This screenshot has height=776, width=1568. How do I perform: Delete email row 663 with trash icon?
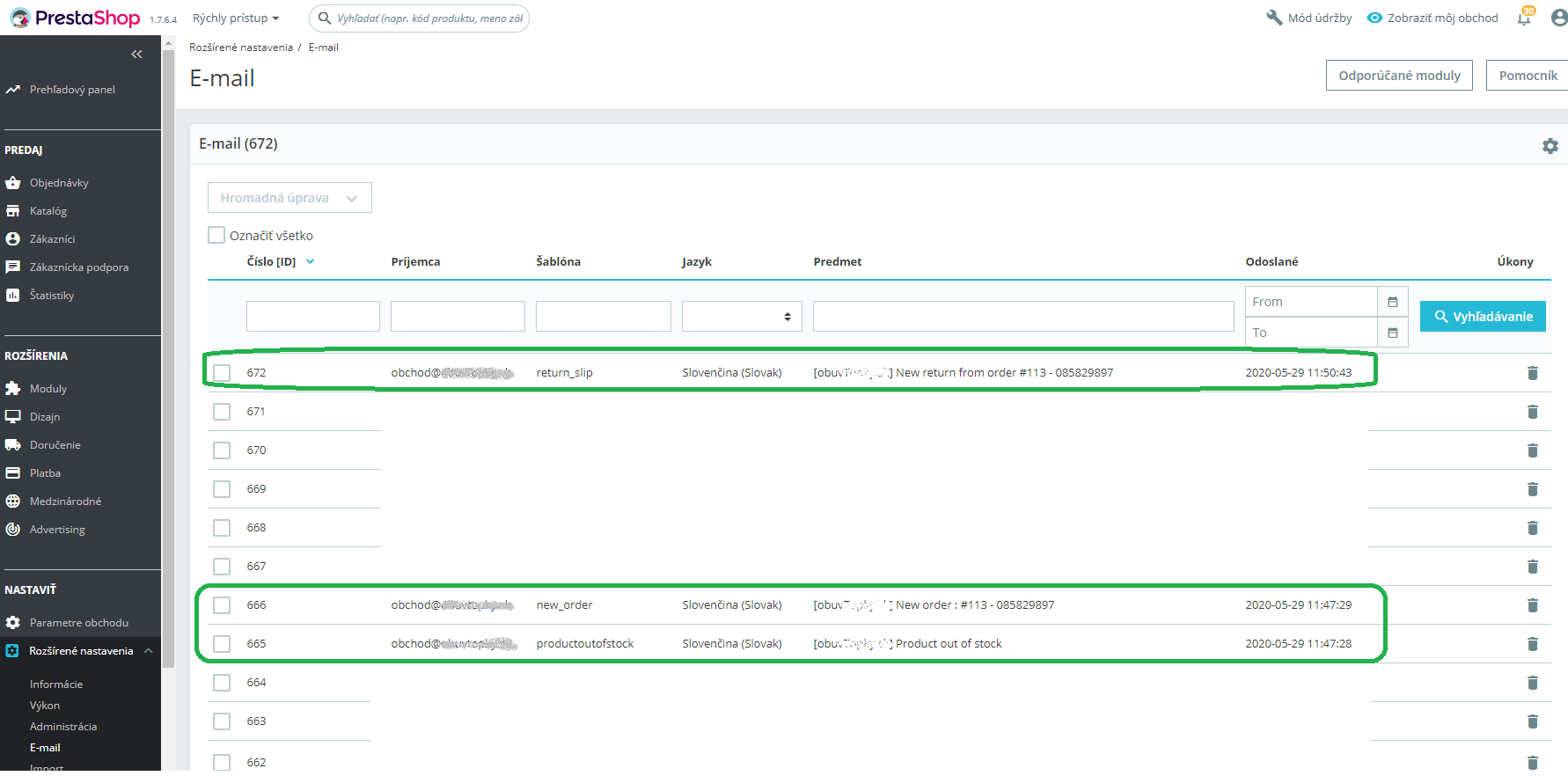click(x=1533, y=721)
